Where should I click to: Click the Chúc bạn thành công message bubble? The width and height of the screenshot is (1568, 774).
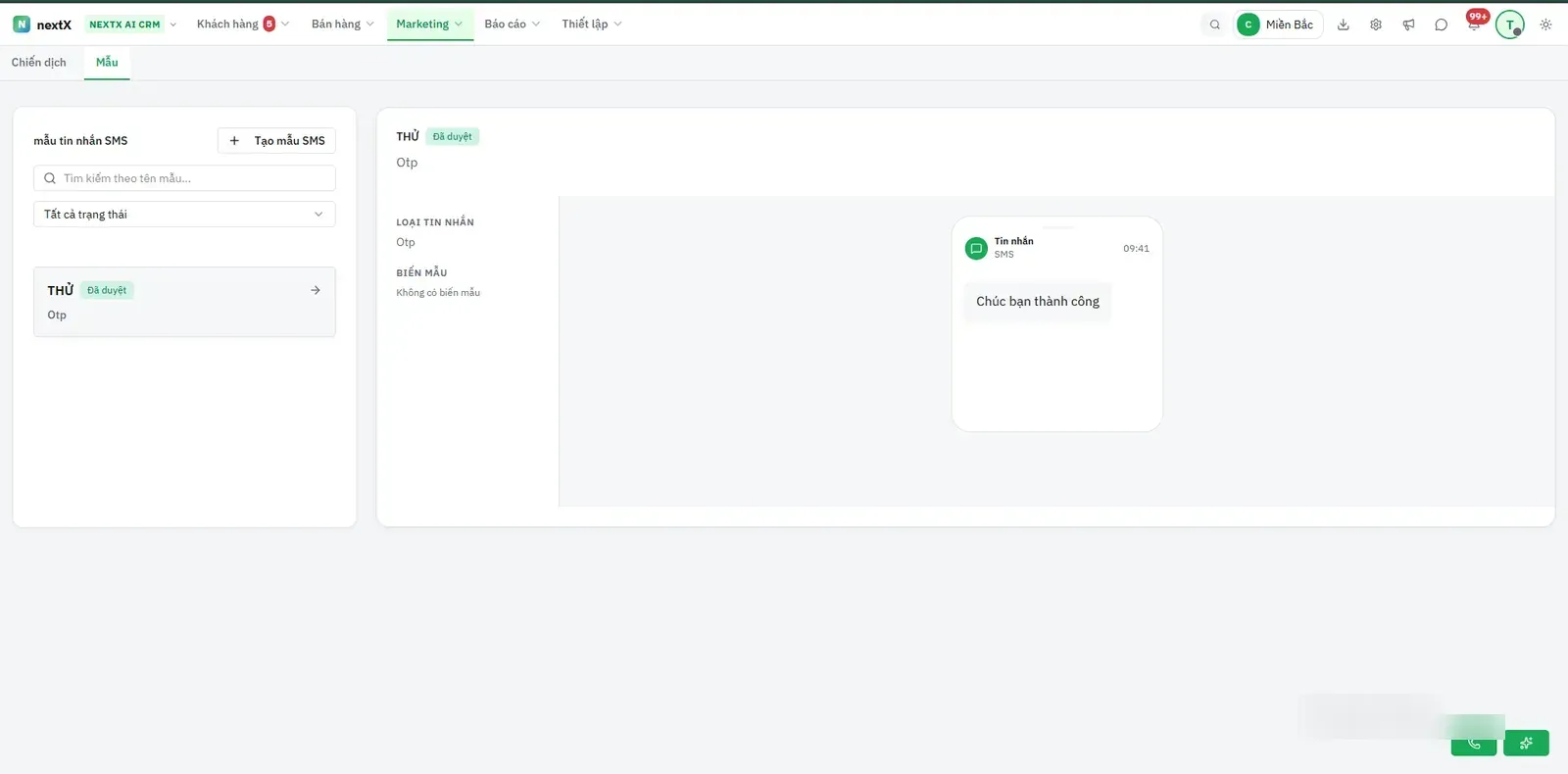pos(1038,302)
